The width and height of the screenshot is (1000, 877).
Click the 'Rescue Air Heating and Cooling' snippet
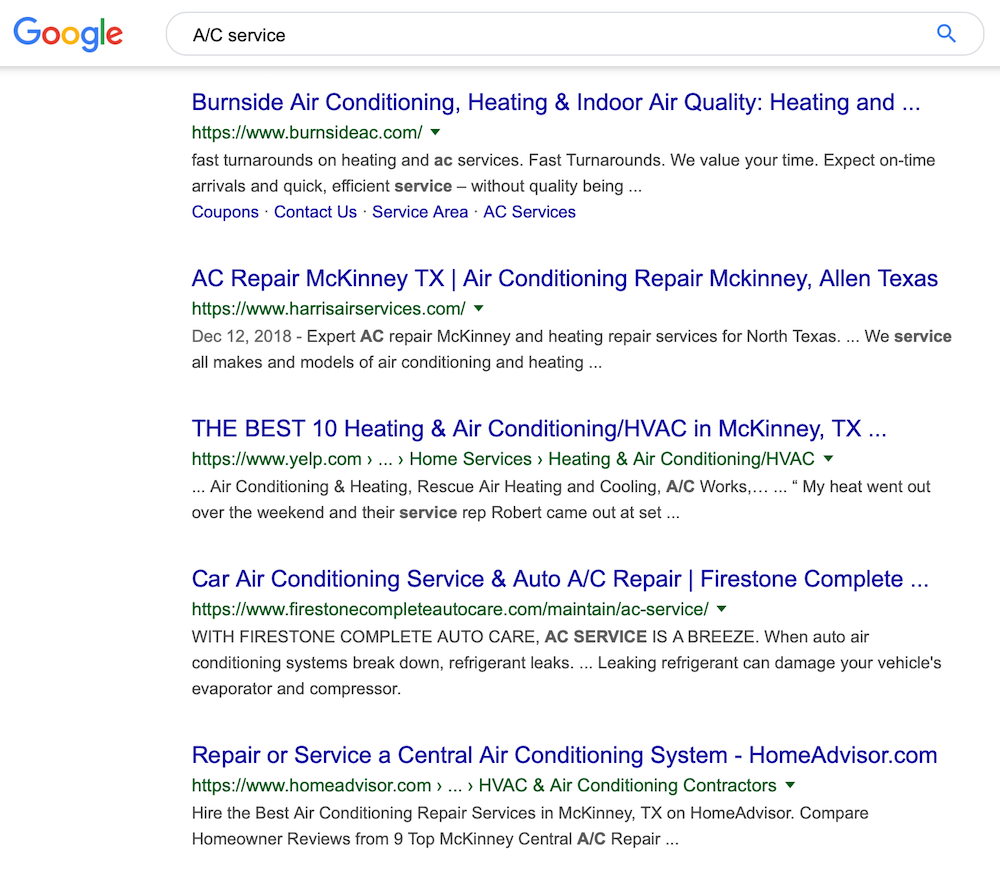tap(561, 499)
